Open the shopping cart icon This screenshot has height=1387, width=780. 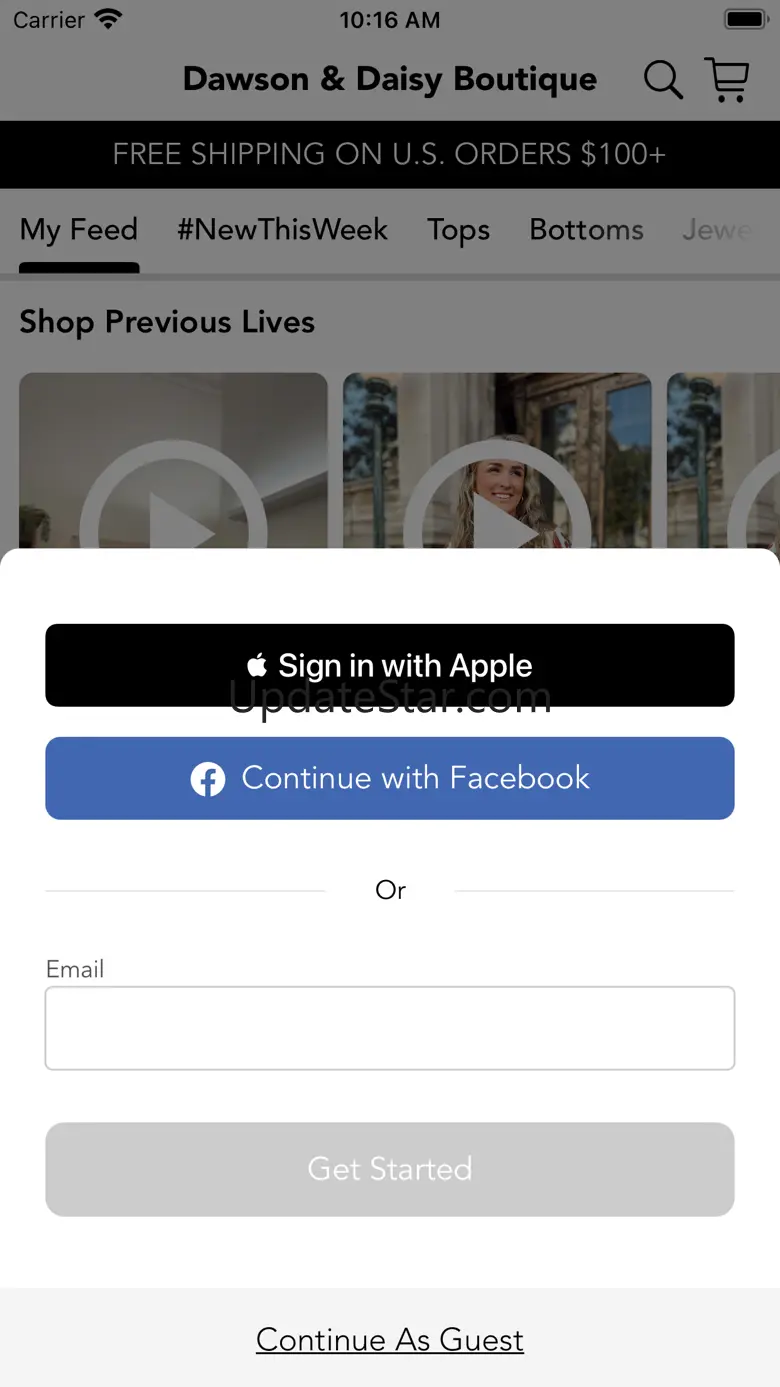(x=727, y=80)
